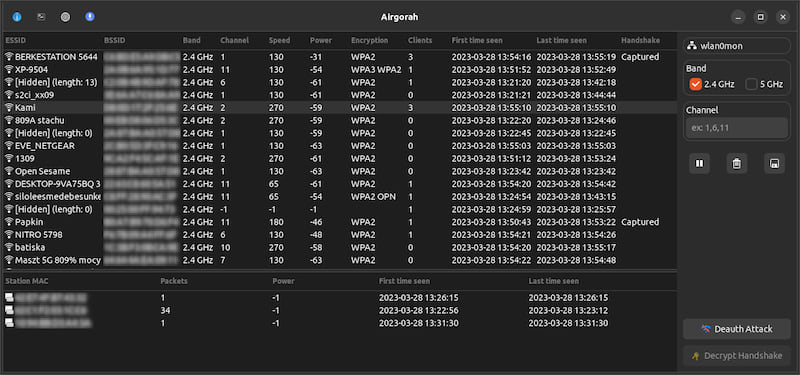This screenshot has height=375, width=800.
Task: Click the Wi-Fi icon beside EVE_NETGEAR
Action: pos(9,146)
